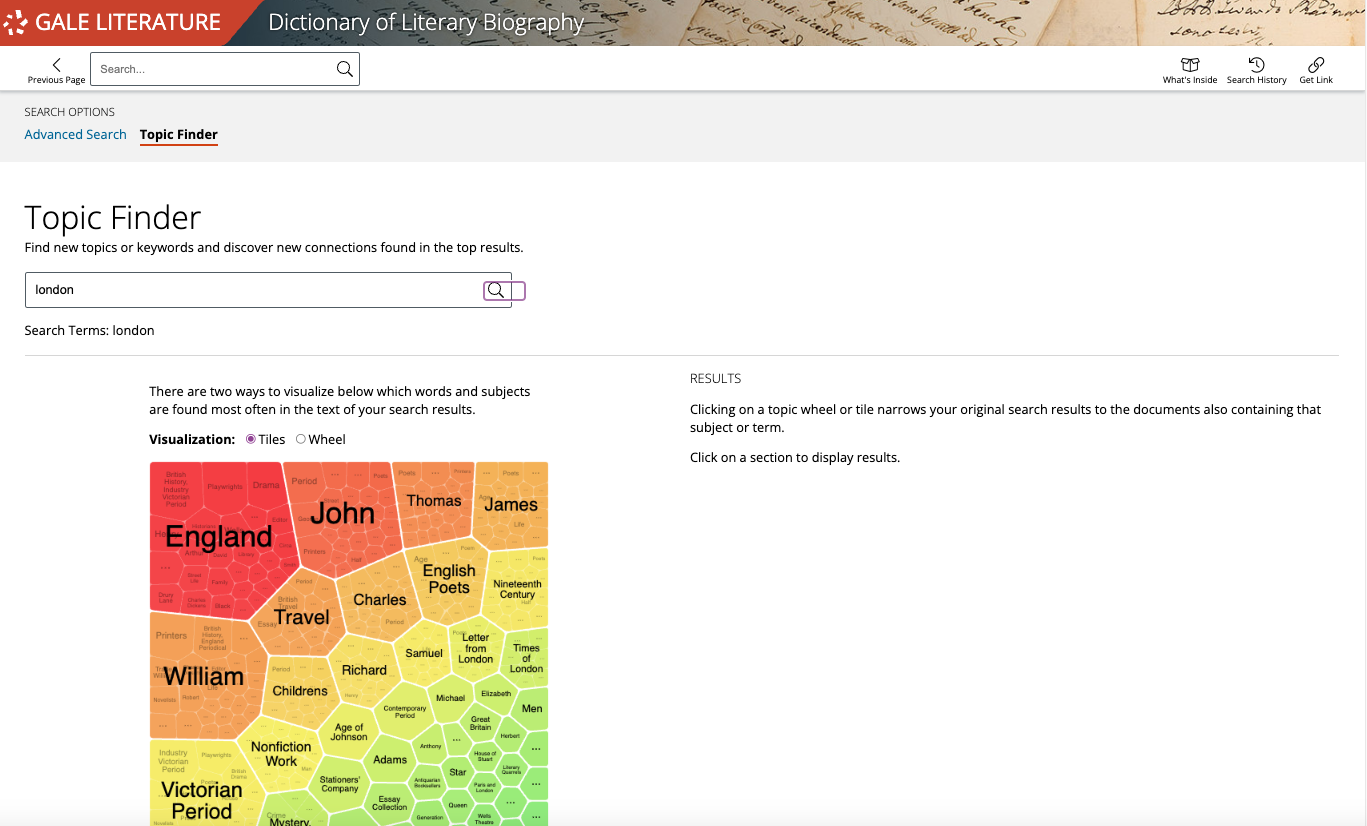
Task: Select the William tile
Action: point(204,677)
